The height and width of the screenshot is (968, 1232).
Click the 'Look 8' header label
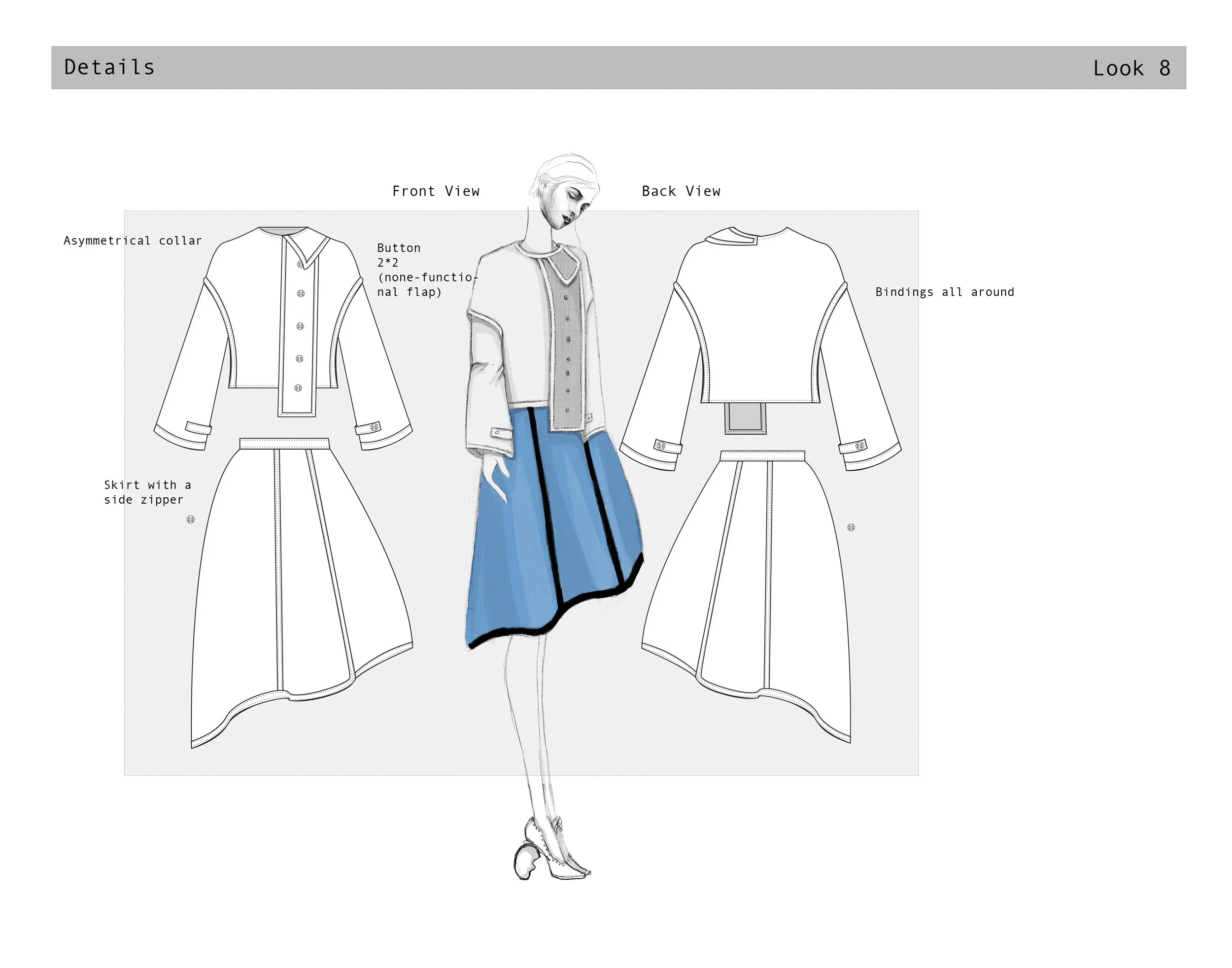1131,69
